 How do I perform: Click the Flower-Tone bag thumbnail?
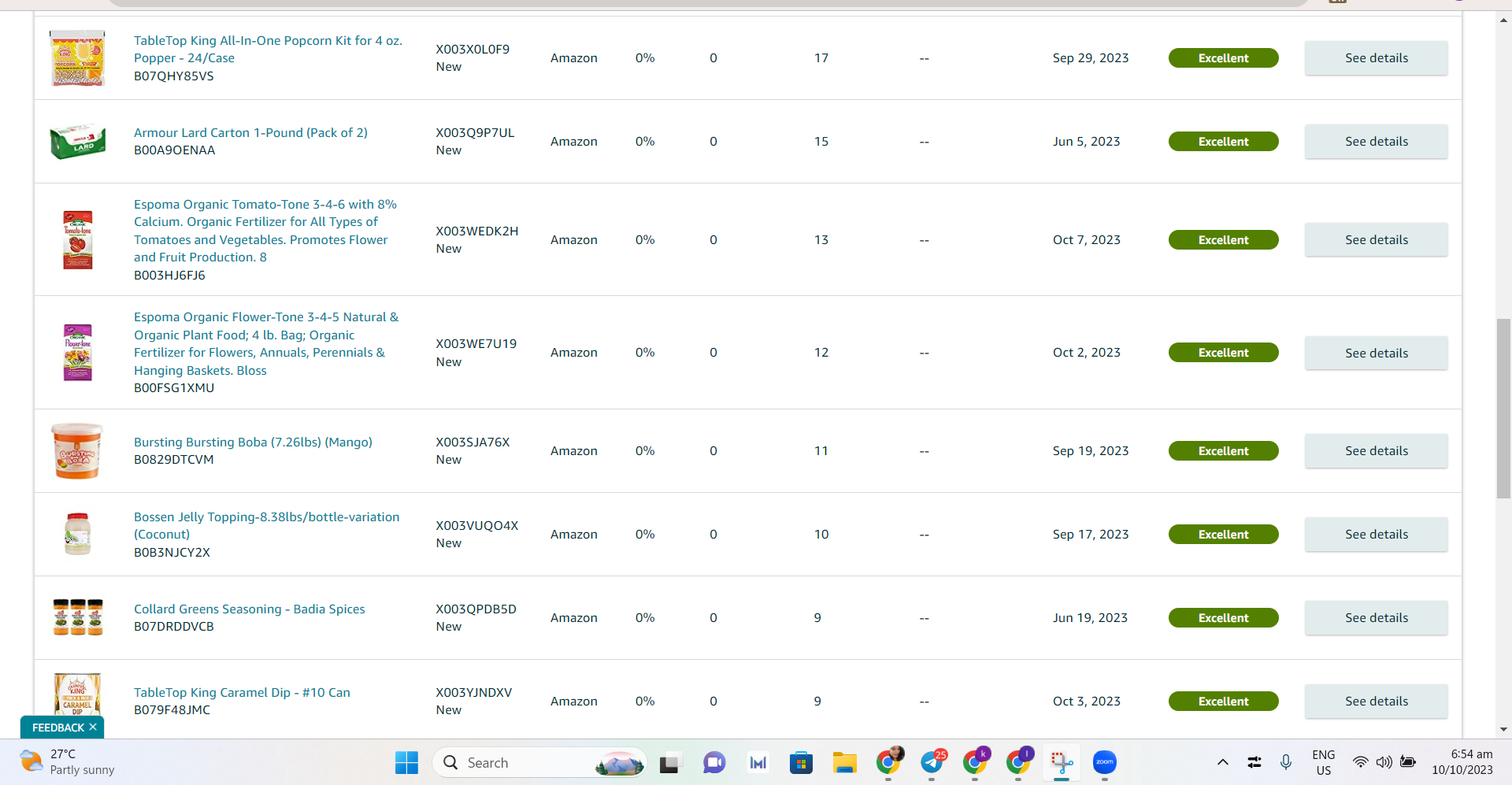pos(77,353)
